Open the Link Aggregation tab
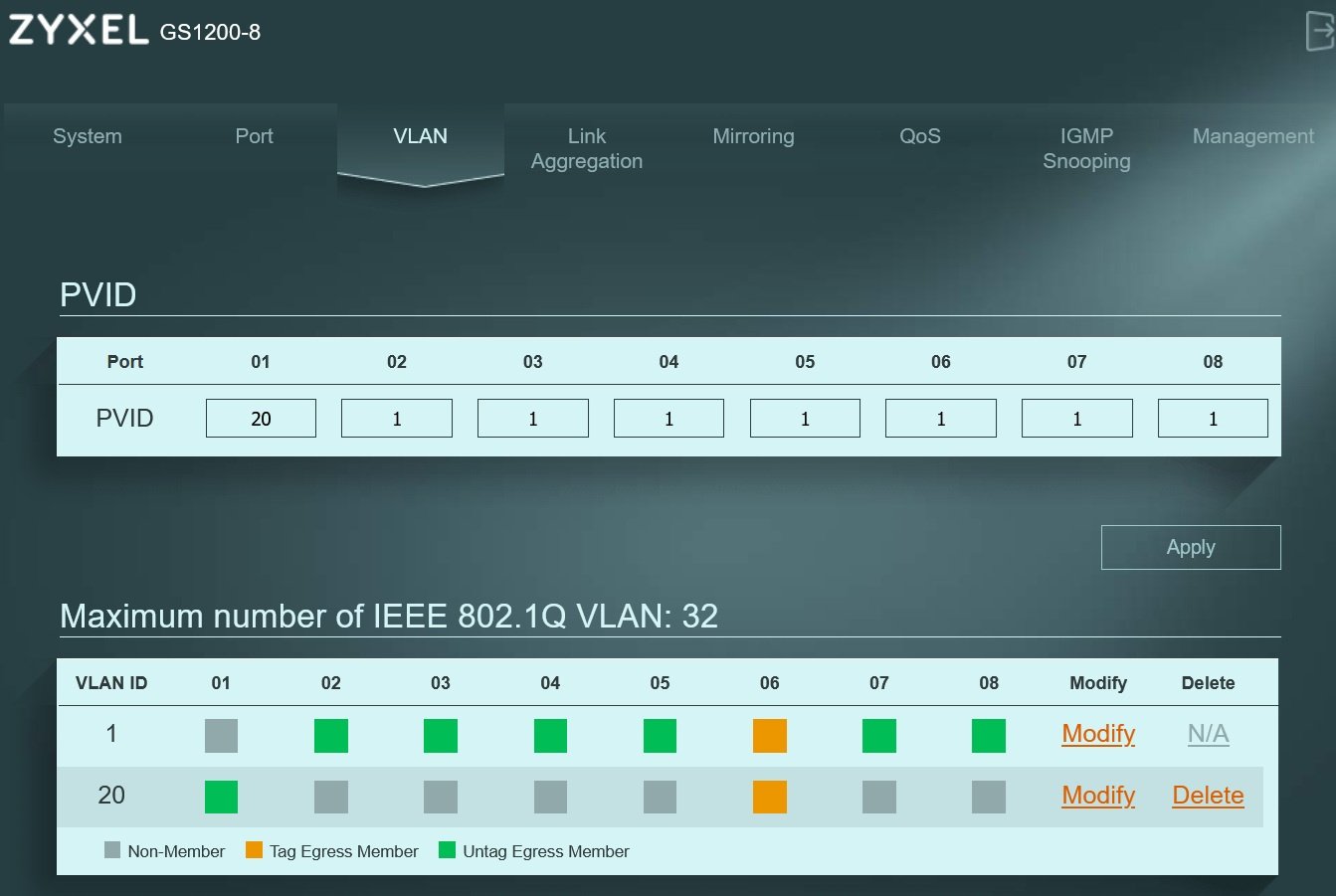Image resolution: width=1336 pixels, height=896 pixels. pyautogui.click(x=587, y=148)
